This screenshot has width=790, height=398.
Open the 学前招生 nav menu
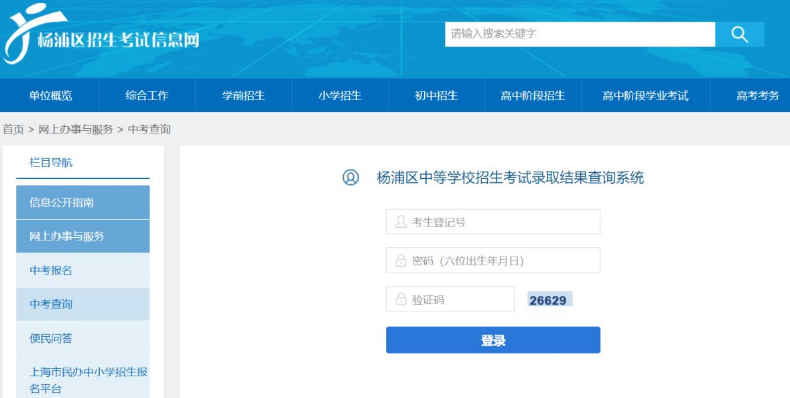pos(243,95)
